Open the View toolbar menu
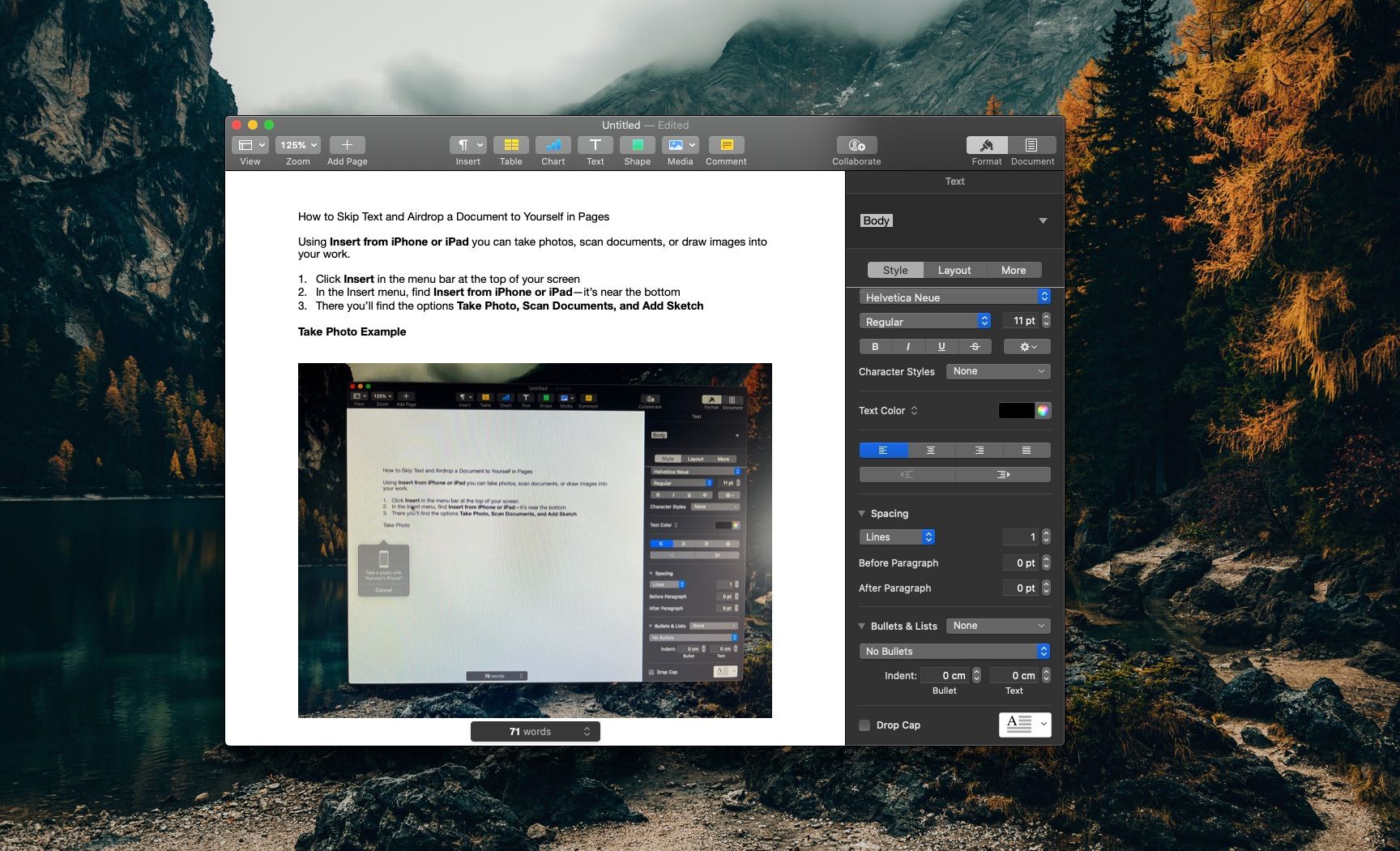1400x851 pixels. pyautogui.click(x=250, y=145)
